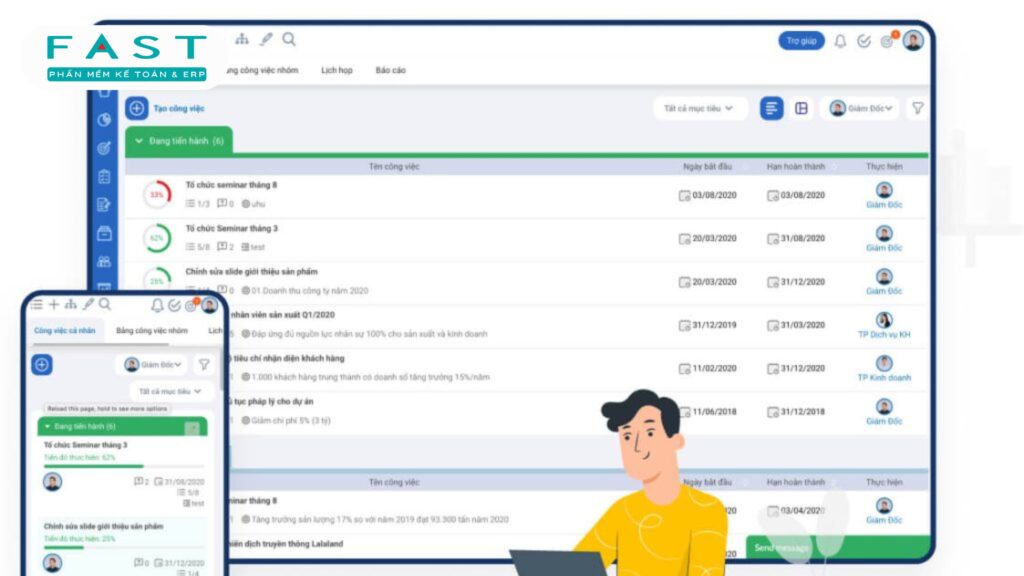
Task: Tap the plus icon in mobile top bar
Action: click(x=54, y=304)
